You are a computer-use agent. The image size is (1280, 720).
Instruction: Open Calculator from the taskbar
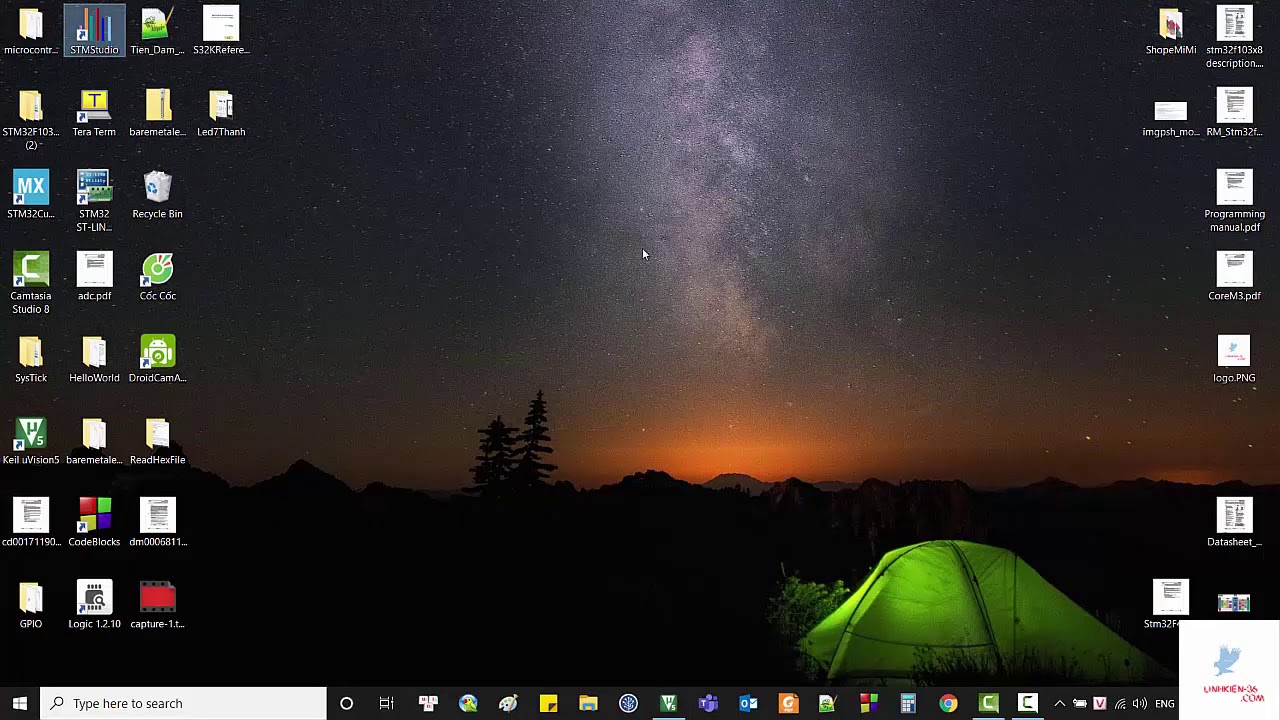pyautogui.click(x=908, y=703)
